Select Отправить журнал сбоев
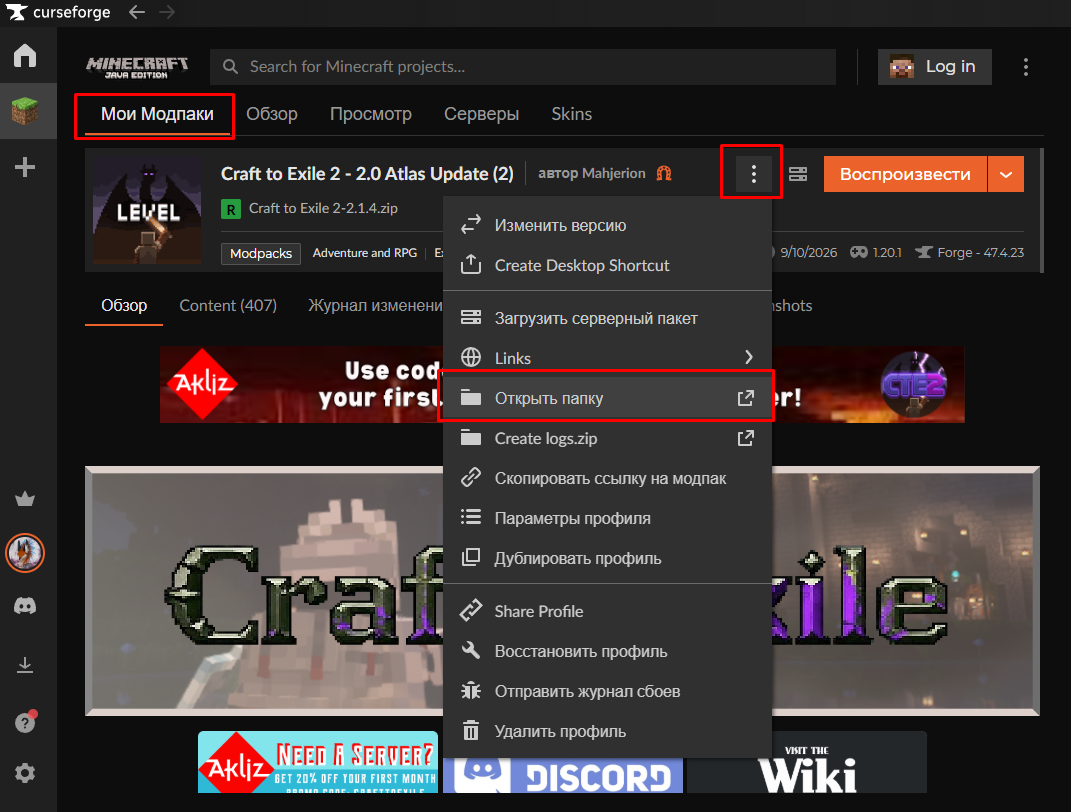The image size is (1071, 812). pyautogui.click(x=607, y=691)
